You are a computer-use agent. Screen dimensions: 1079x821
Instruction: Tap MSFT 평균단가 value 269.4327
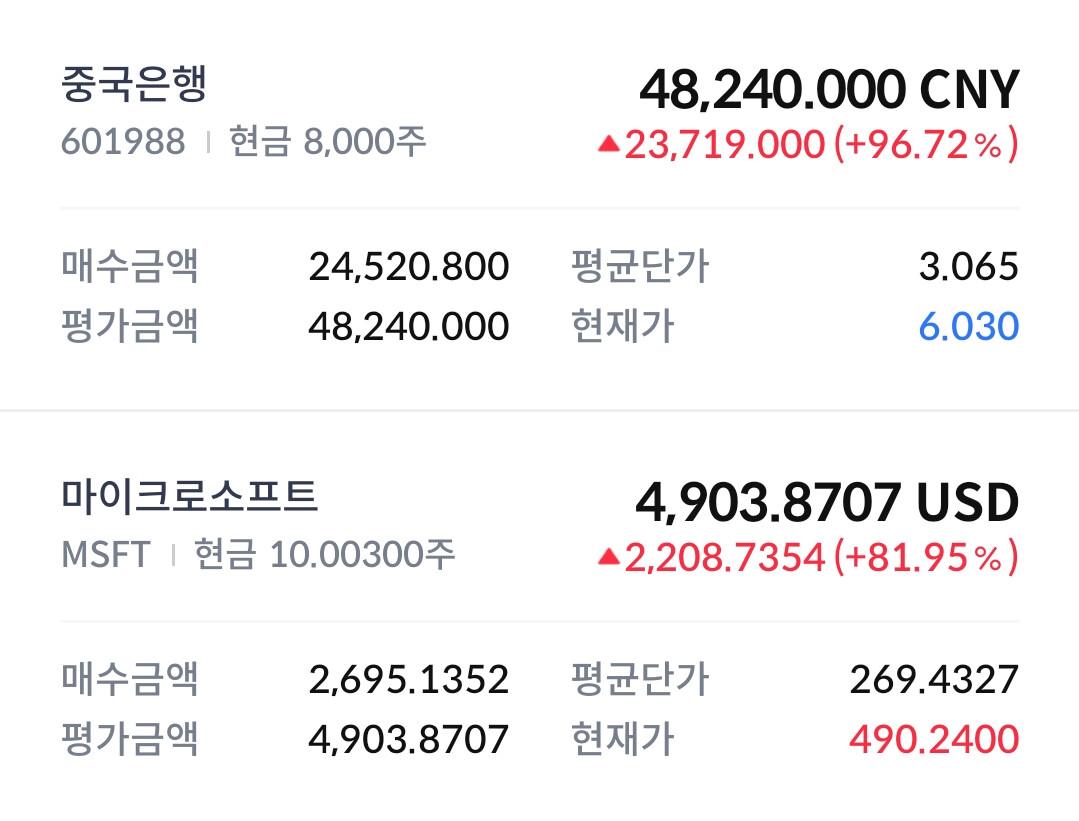[934, 680]
